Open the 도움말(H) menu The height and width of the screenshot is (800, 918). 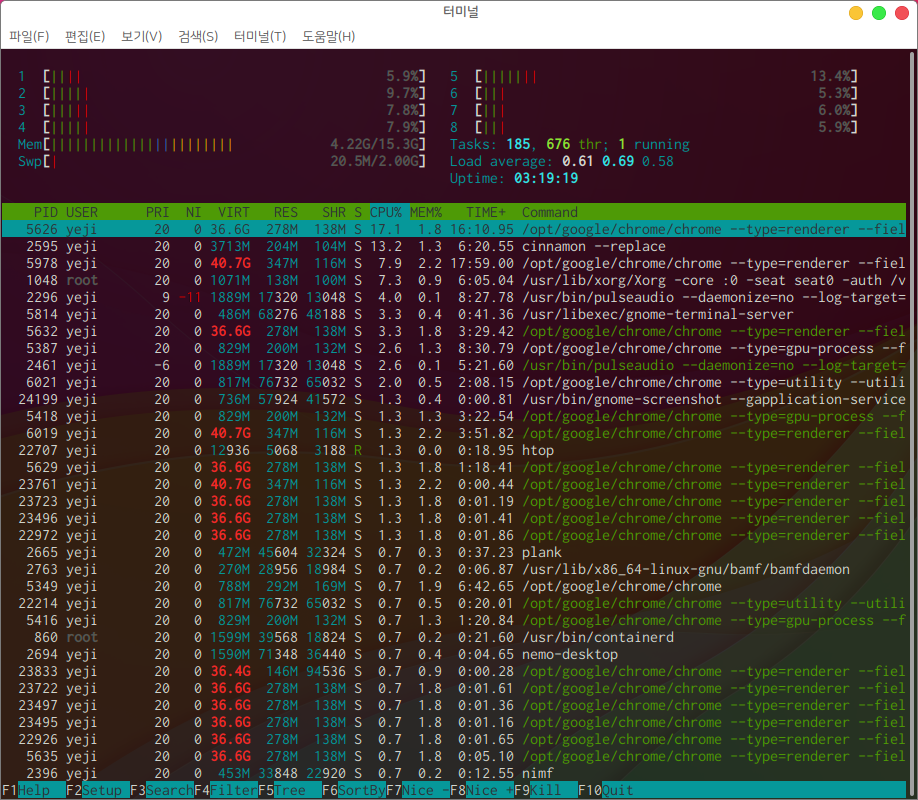click(328, 37)
